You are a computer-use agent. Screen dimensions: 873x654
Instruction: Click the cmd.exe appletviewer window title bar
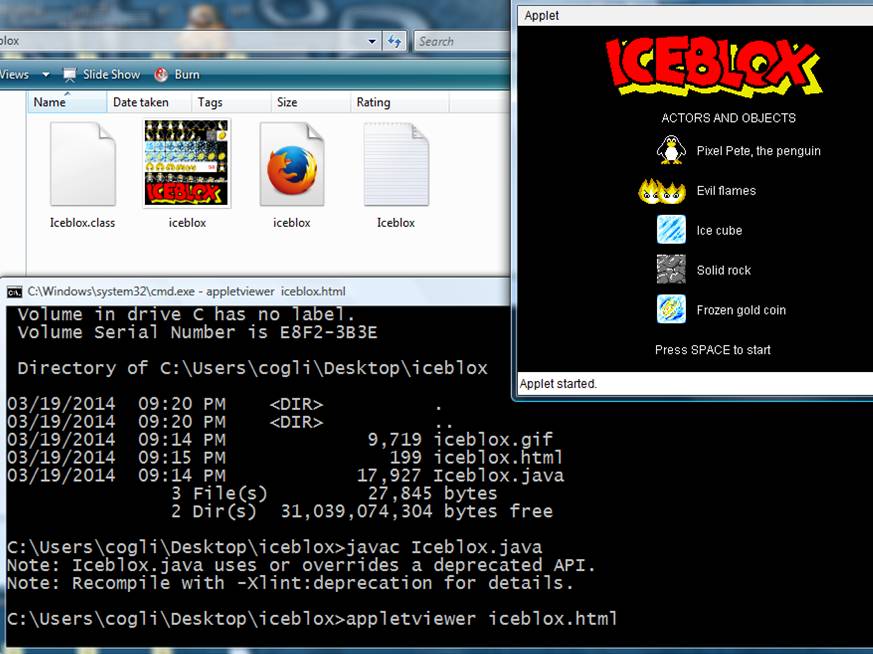tap(256, 291)
